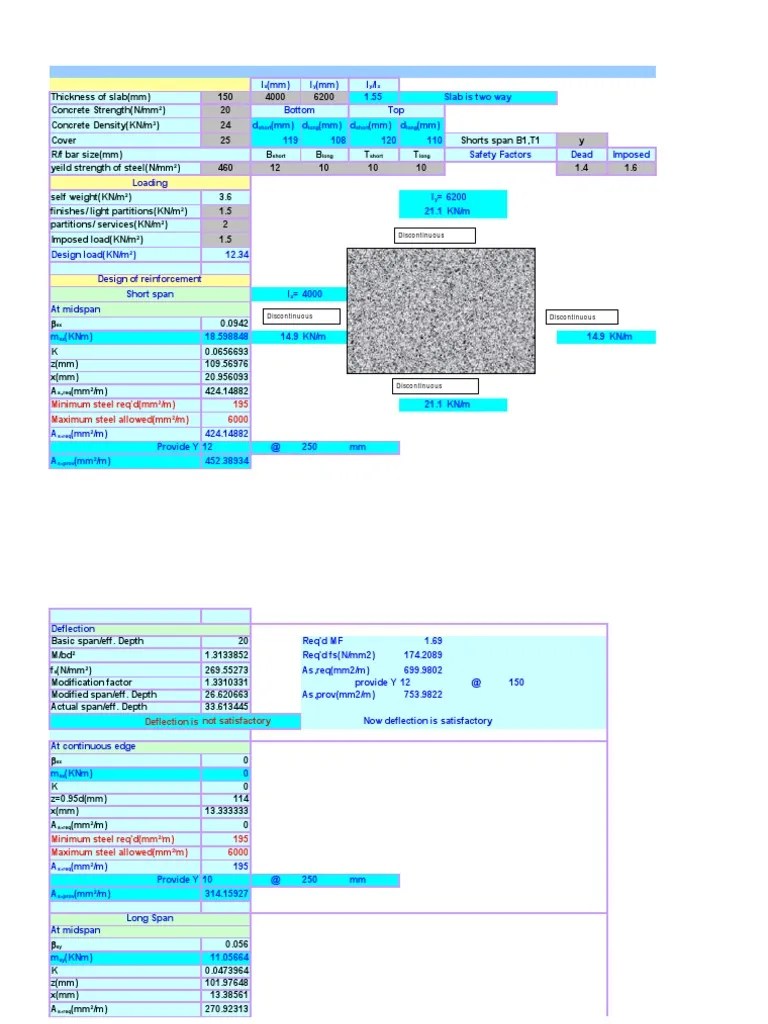This screenshot has width=768, height=1024.
Task: Select the self weight value 3.6
Action: 225,197
